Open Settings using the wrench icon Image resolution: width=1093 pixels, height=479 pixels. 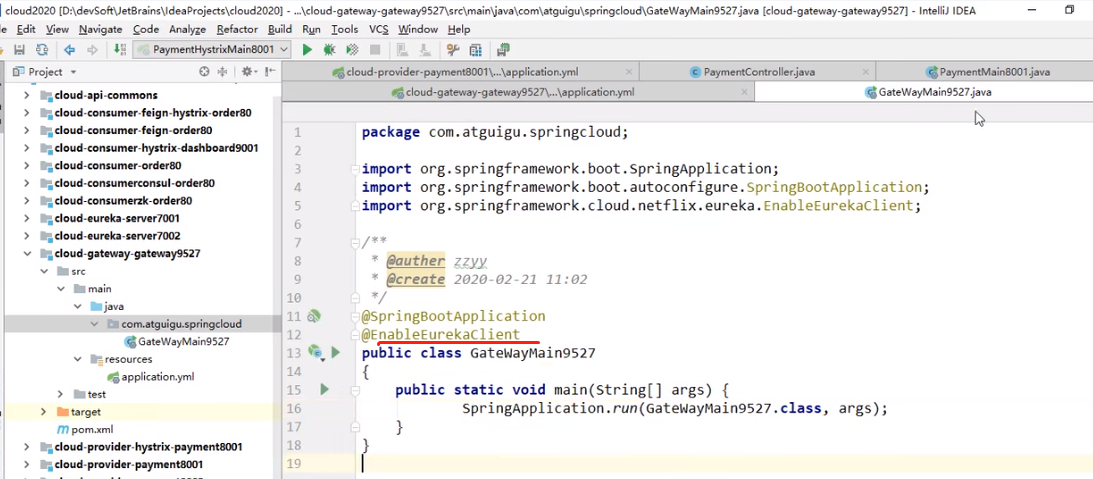click(x=453, y=50)
